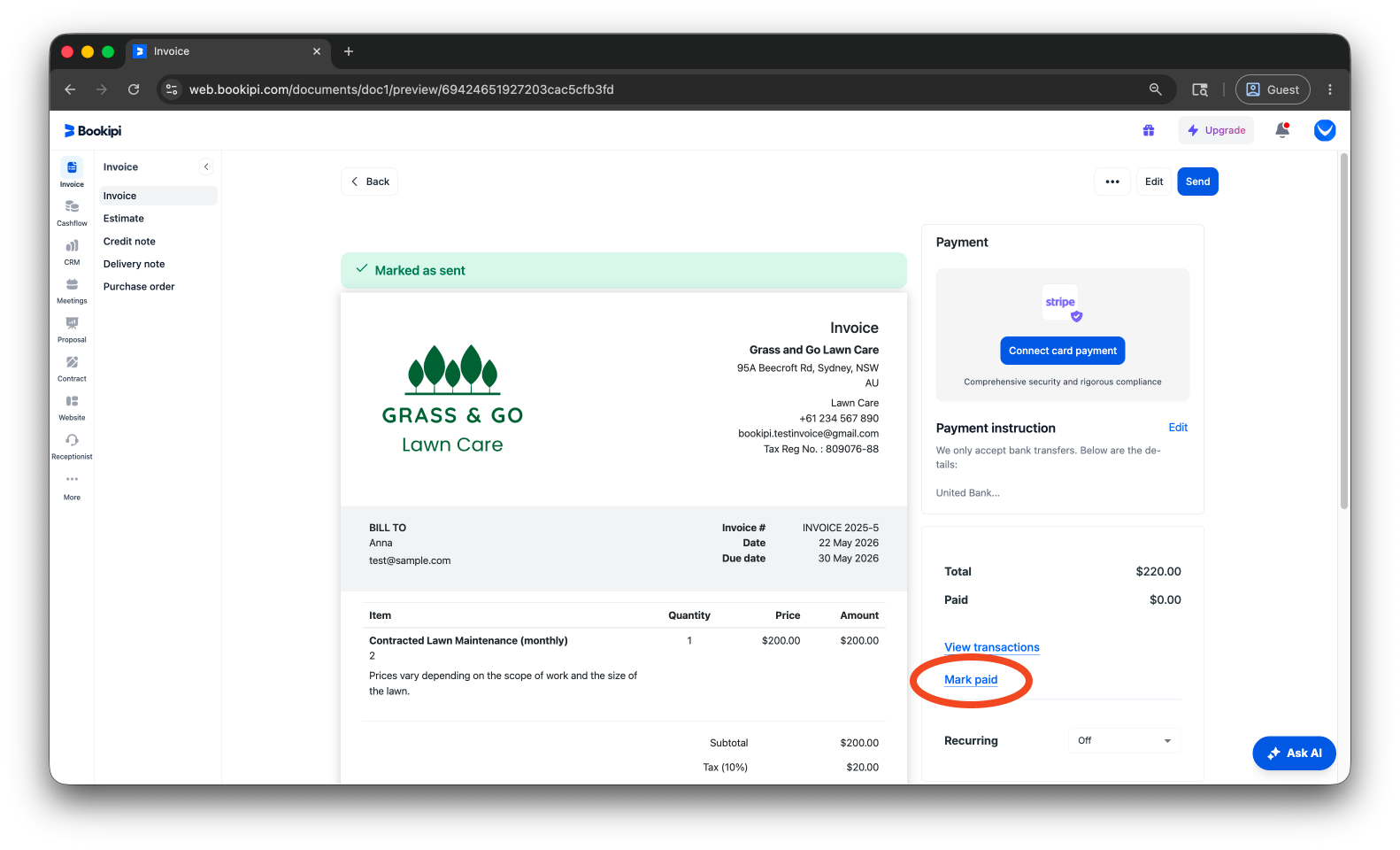Open the Proposal section
This screenshot has height=850, width=1400.
(72, 329)
